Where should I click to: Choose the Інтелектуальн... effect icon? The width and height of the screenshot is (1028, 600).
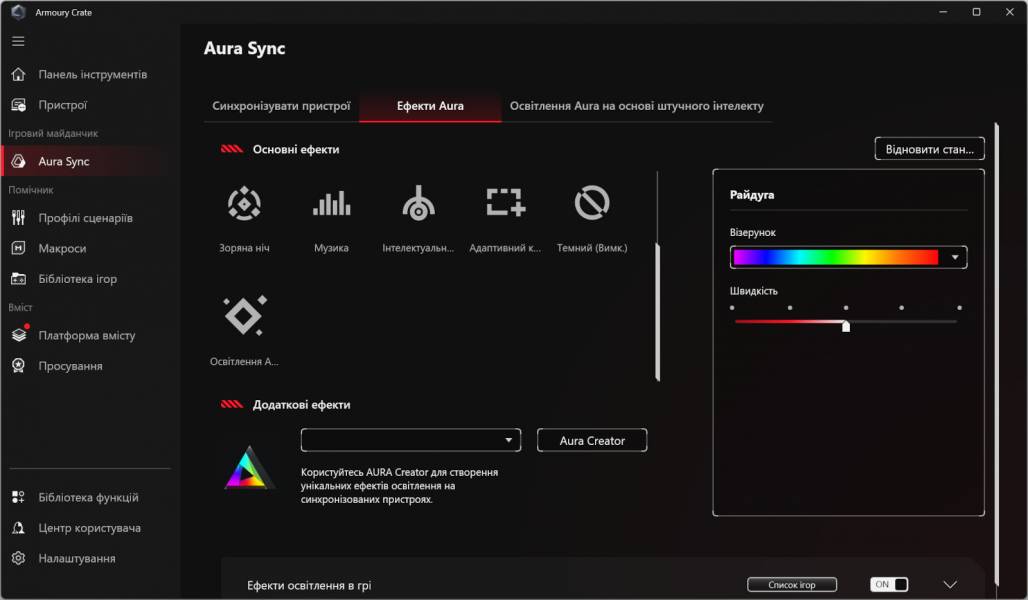click(418, 203)
